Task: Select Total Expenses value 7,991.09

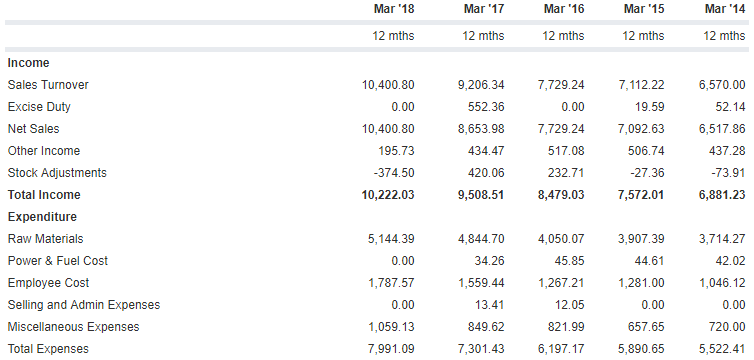Action: coord(391,349)
